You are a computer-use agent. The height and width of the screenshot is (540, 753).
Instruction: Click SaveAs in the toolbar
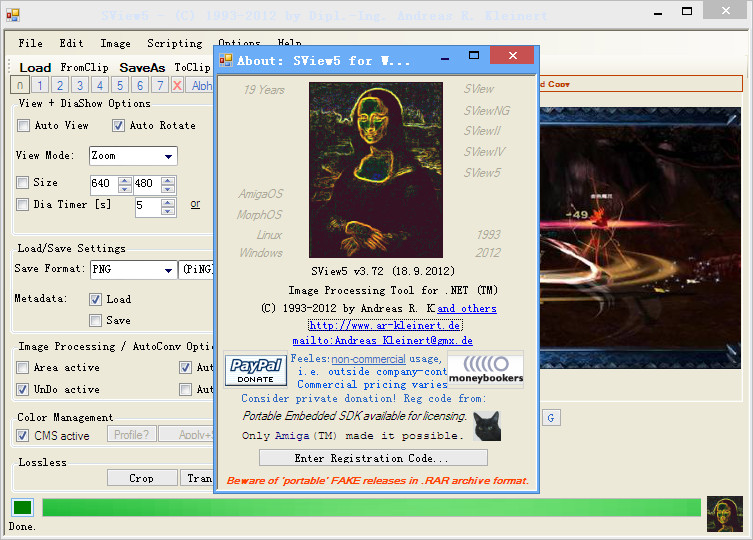coord(142,68)
